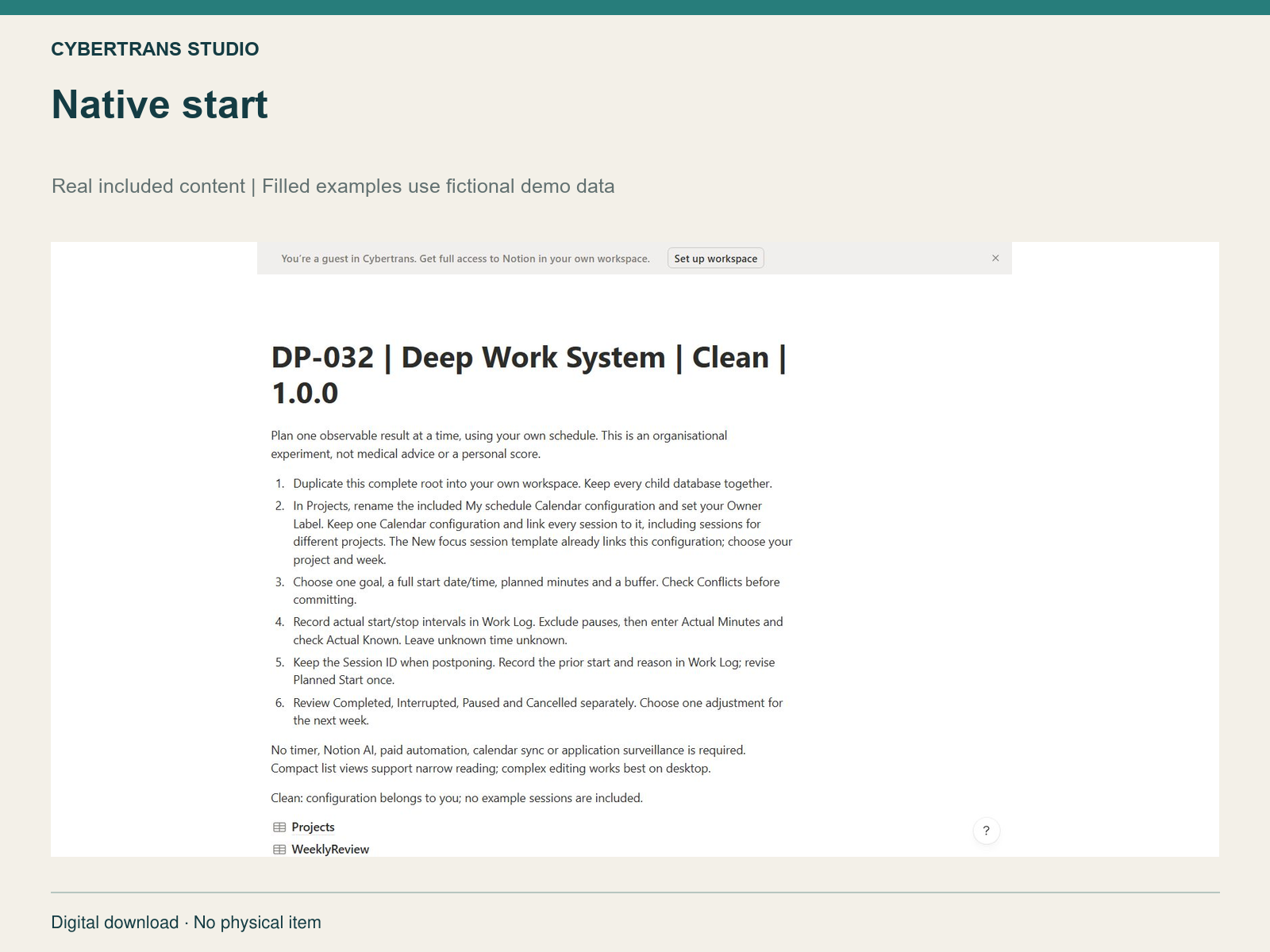Click the Set up workspace button
This screenshot has height=952, width=1270.
(715, 259)
